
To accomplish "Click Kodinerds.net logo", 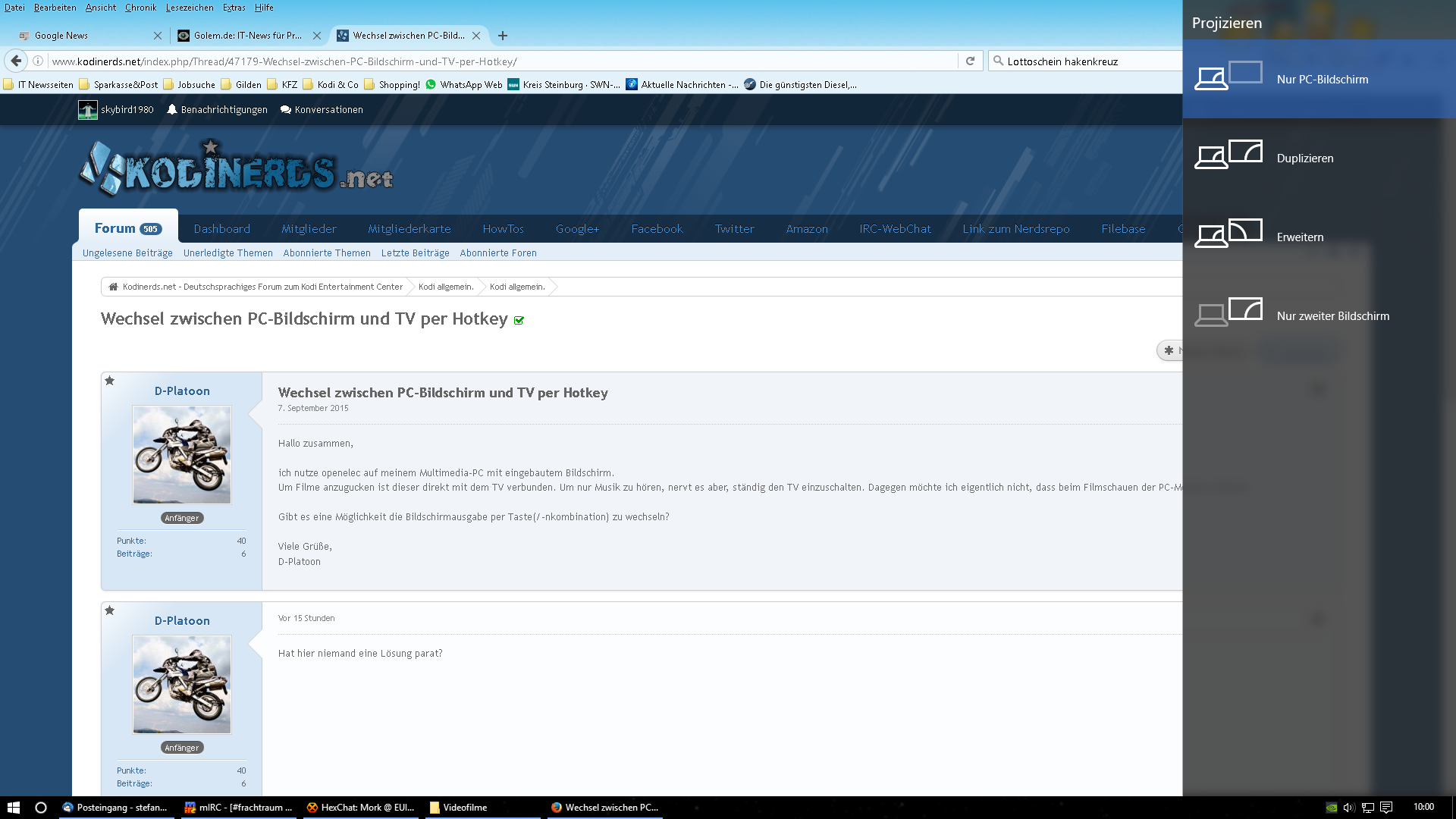I will click(x=236, y=168).
